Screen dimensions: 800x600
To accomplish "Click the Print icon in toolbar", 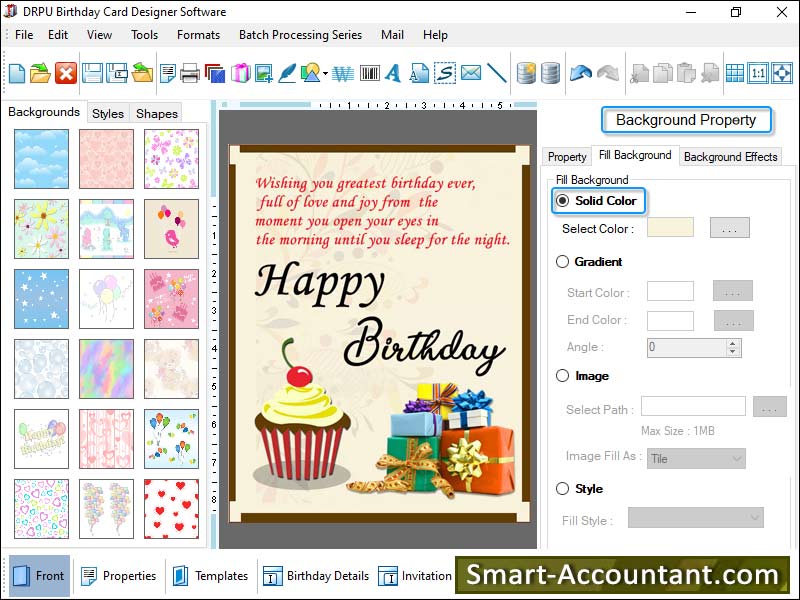I will point(190,73).
